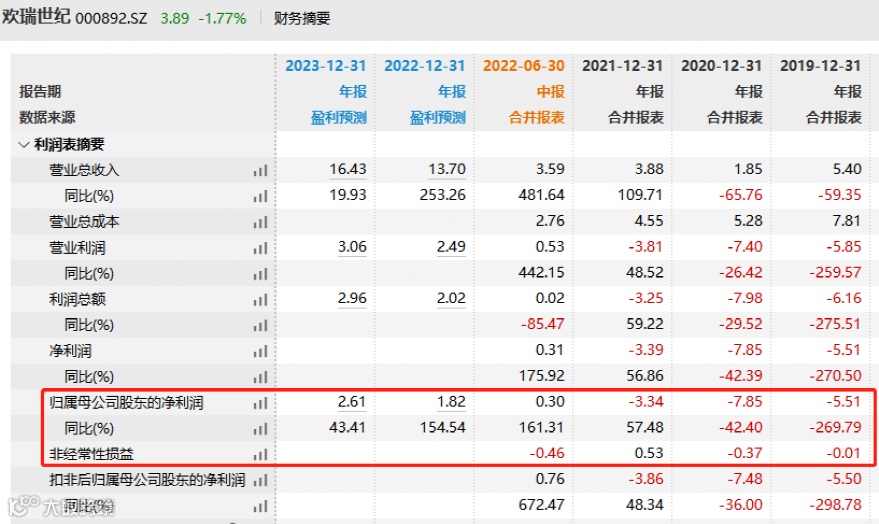The image size is (879, 524).
Task: Open chart icon for 扣非后归属母公司股东的净利润 row
Action: click(x=260, y=480)
